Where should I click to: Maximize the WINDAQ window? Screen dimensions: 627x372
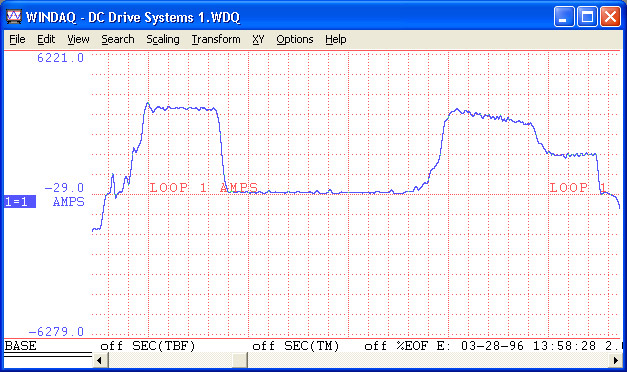pyautogui.click(x=587, y=17)
